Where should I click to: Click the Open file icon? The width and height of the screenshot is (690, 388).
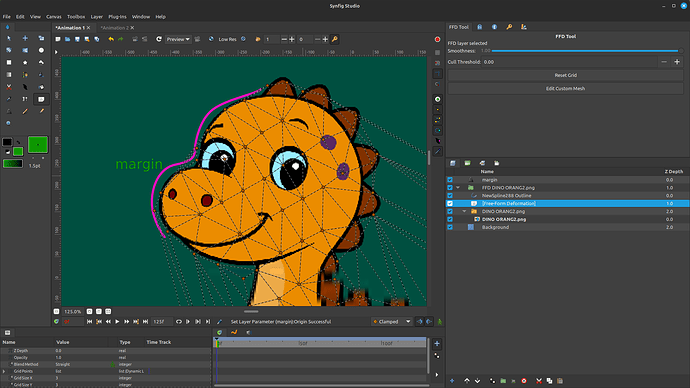[x=68, y=39]
